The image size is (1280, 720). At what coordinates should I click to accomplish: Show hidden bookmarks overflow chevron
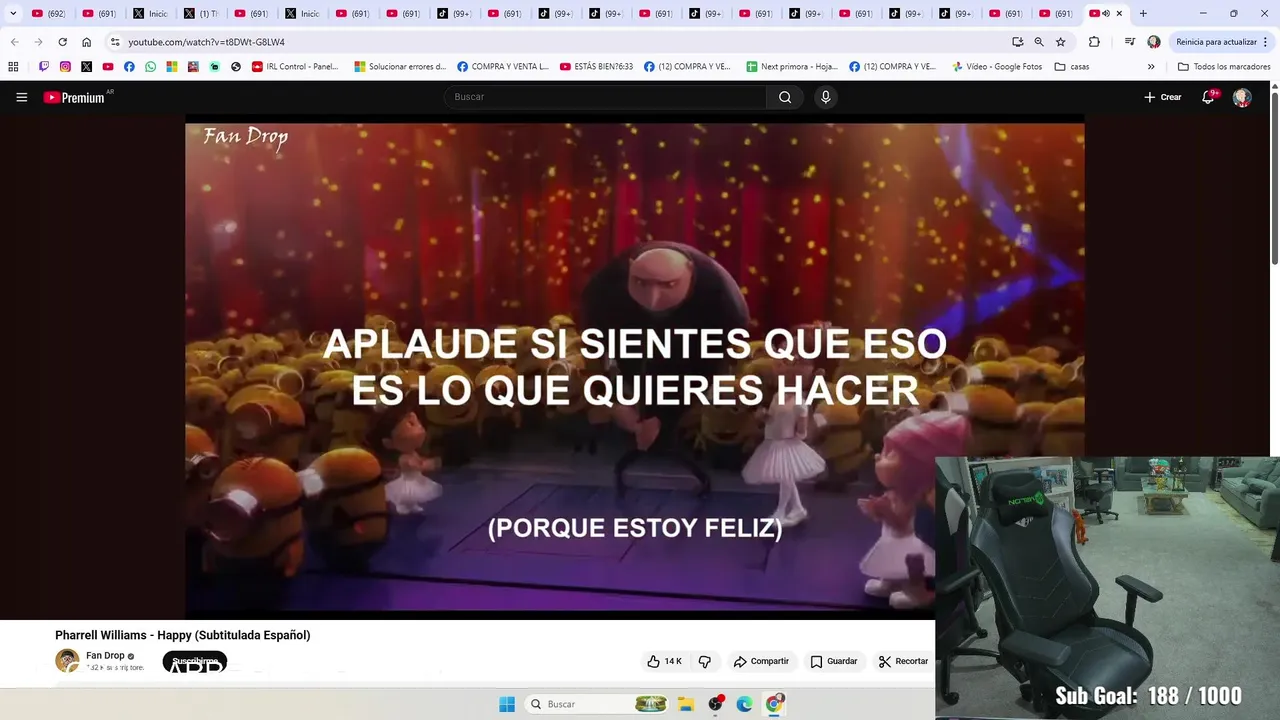coord(1151,67)
